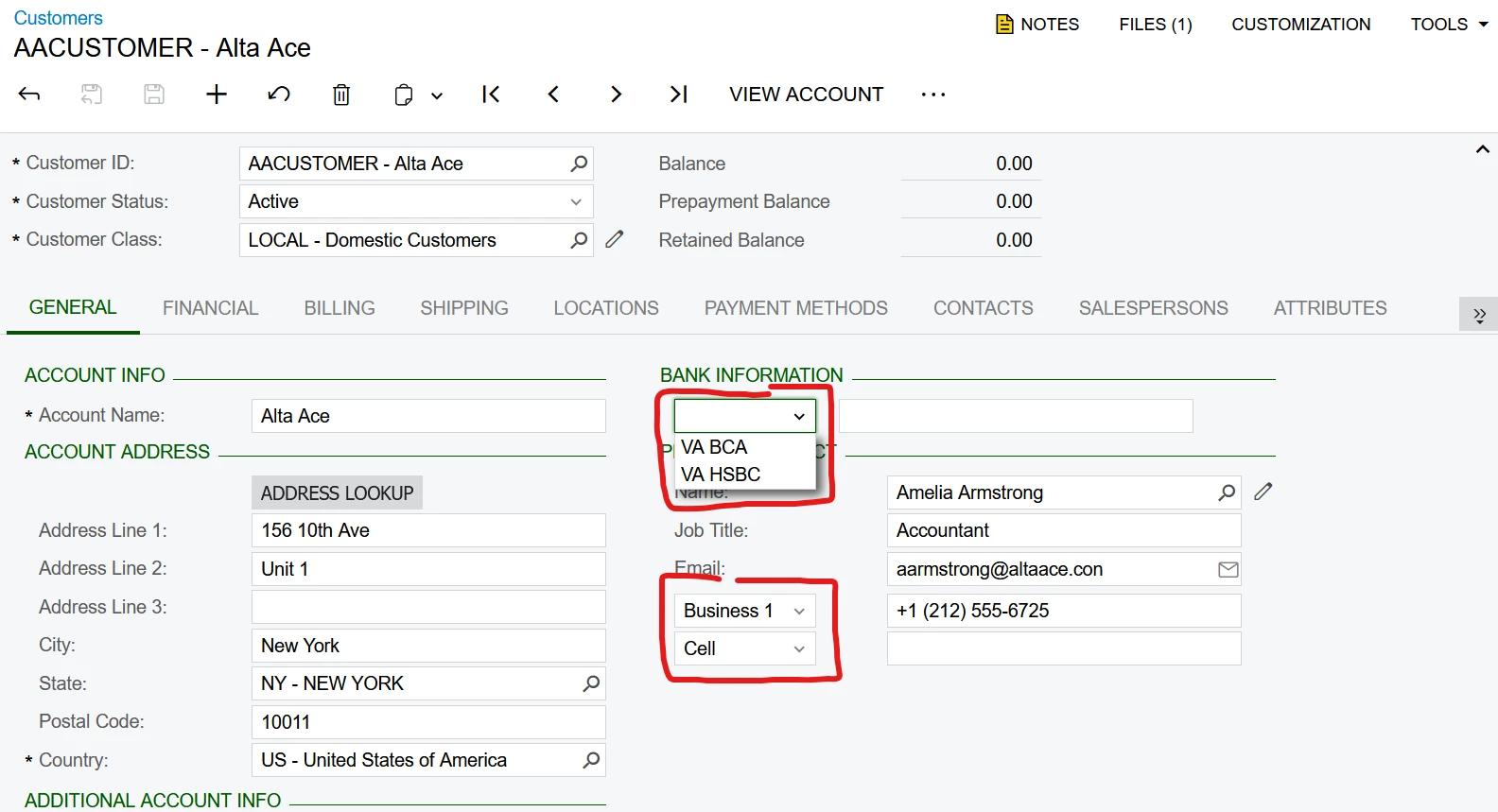Click ADDRESS LOOKUP button
Screen dimensions: 1498x812
point(337,493)
